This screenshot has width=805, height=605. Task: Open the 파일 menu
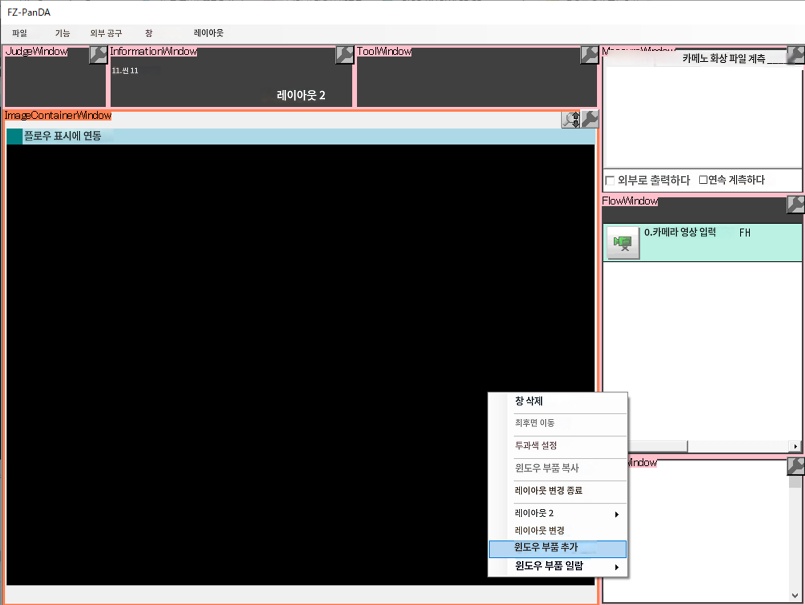(20, 33)
